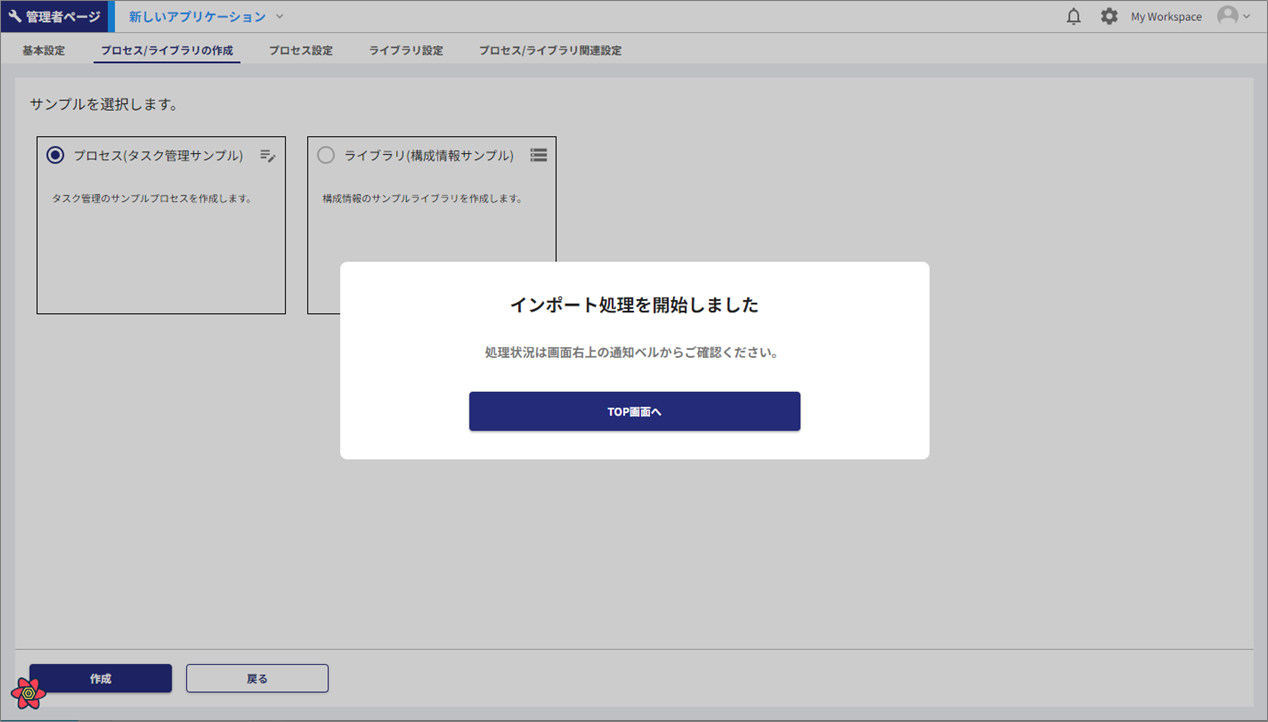Click the wrench icon beside 管理者ページ

(x=15, y=17)
